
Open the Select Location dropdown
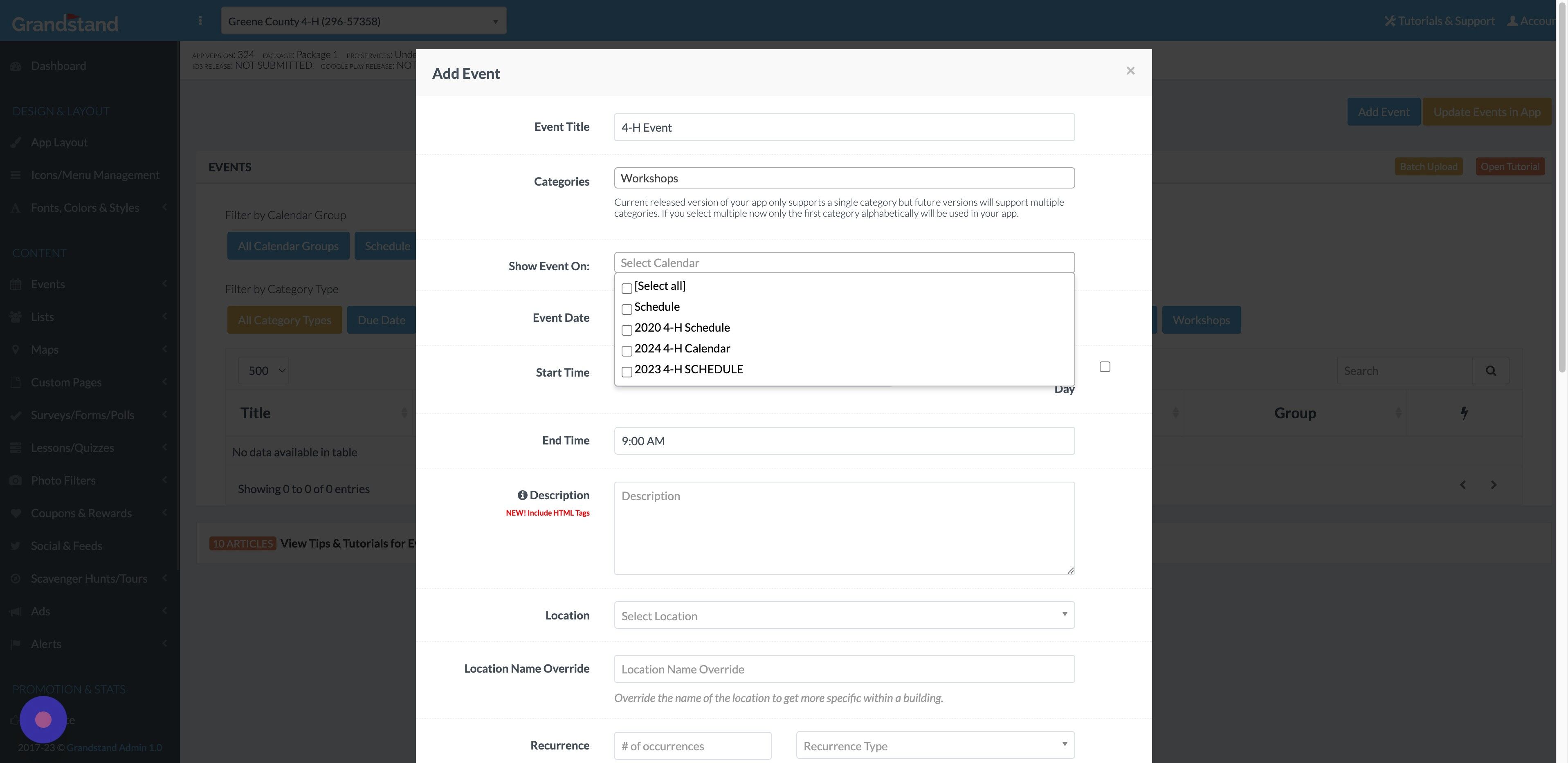844,615
